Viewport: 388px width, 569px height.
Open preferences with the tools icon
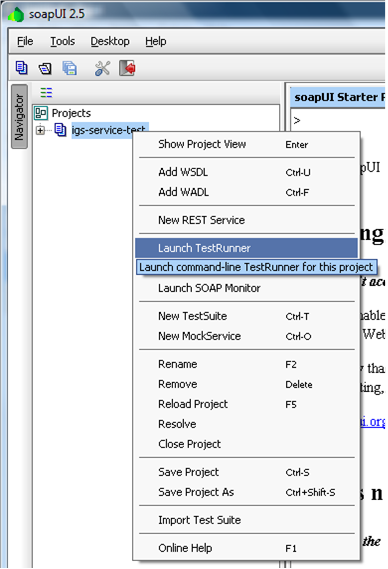pos(102,68)
